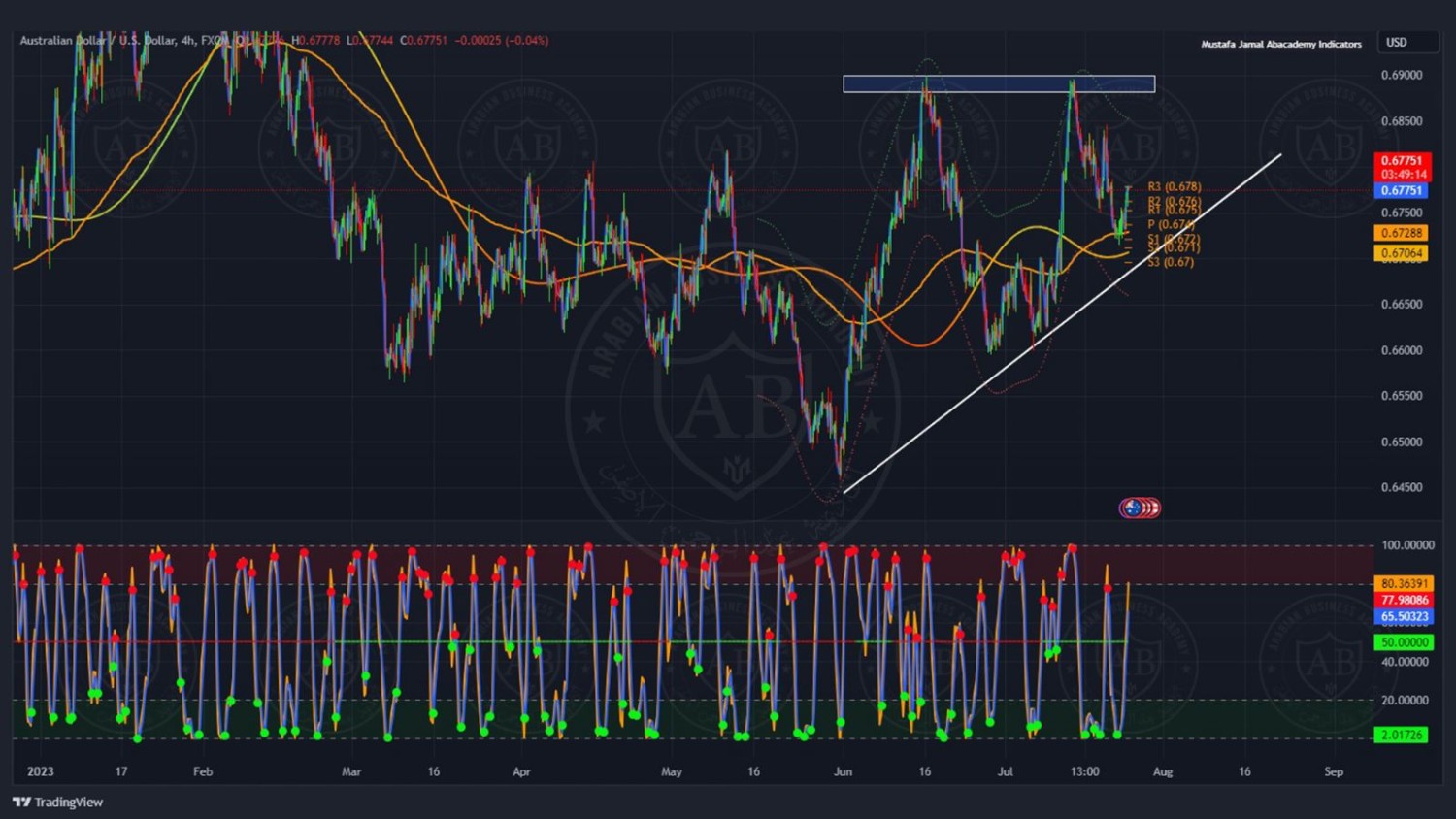Viewport: 1456px width, 819px height.
Task: Select the orange 80.36391 oscillator label
Action: coord(1404,583)
